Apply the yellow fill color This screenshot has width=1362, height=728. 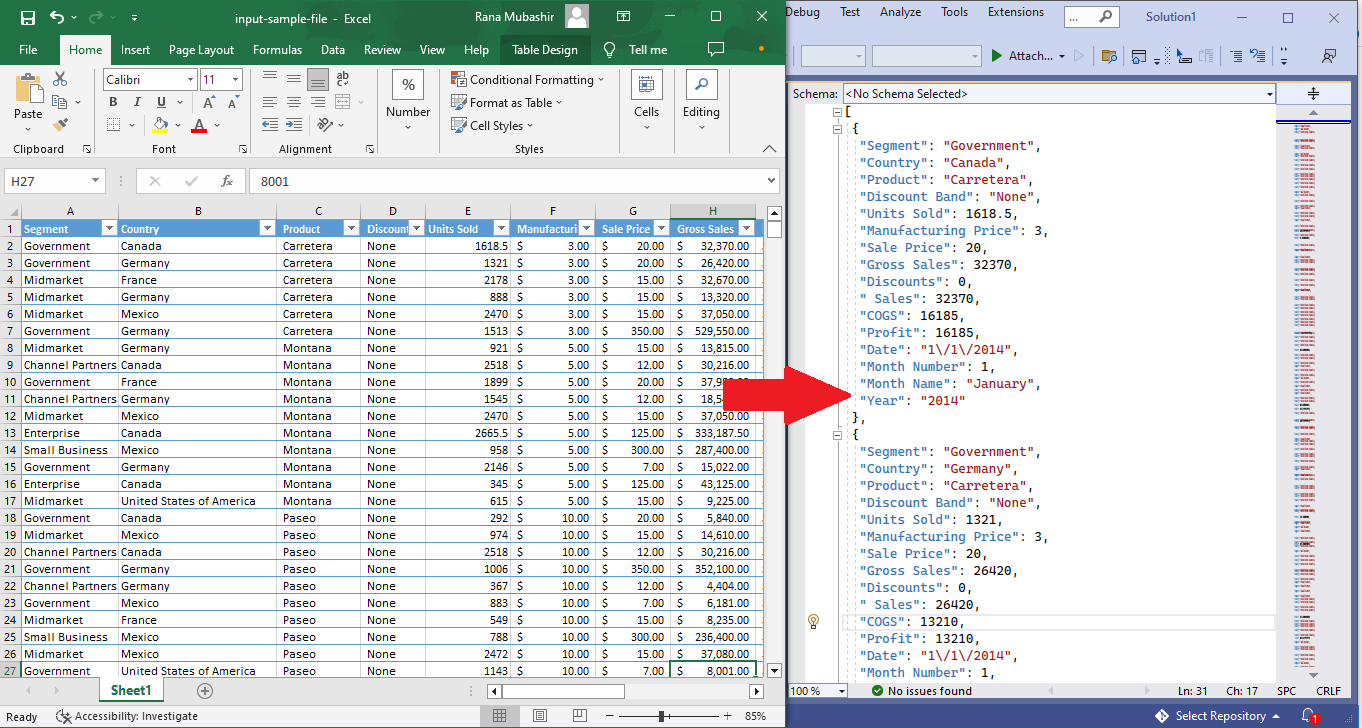pos(160,125)
